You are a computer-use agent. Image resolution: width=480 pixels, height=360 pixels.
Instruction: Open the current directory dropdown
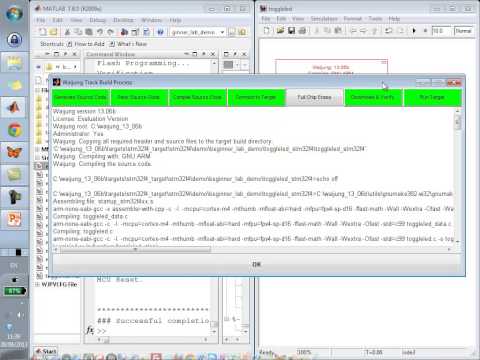pyautogui.click(x=222, y=32)
